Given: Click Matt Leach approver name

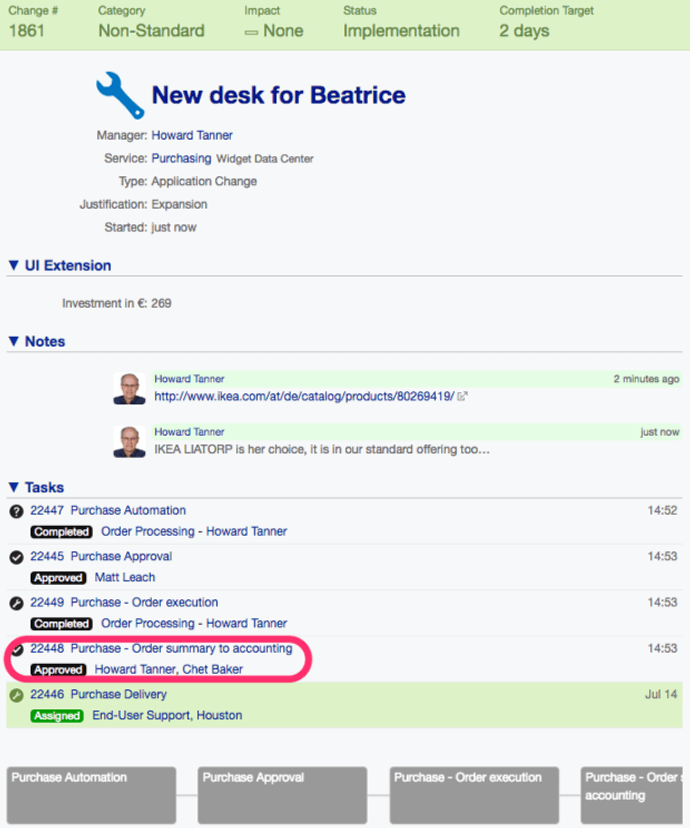Looking at the screenshot, I should tap(125, 577).
